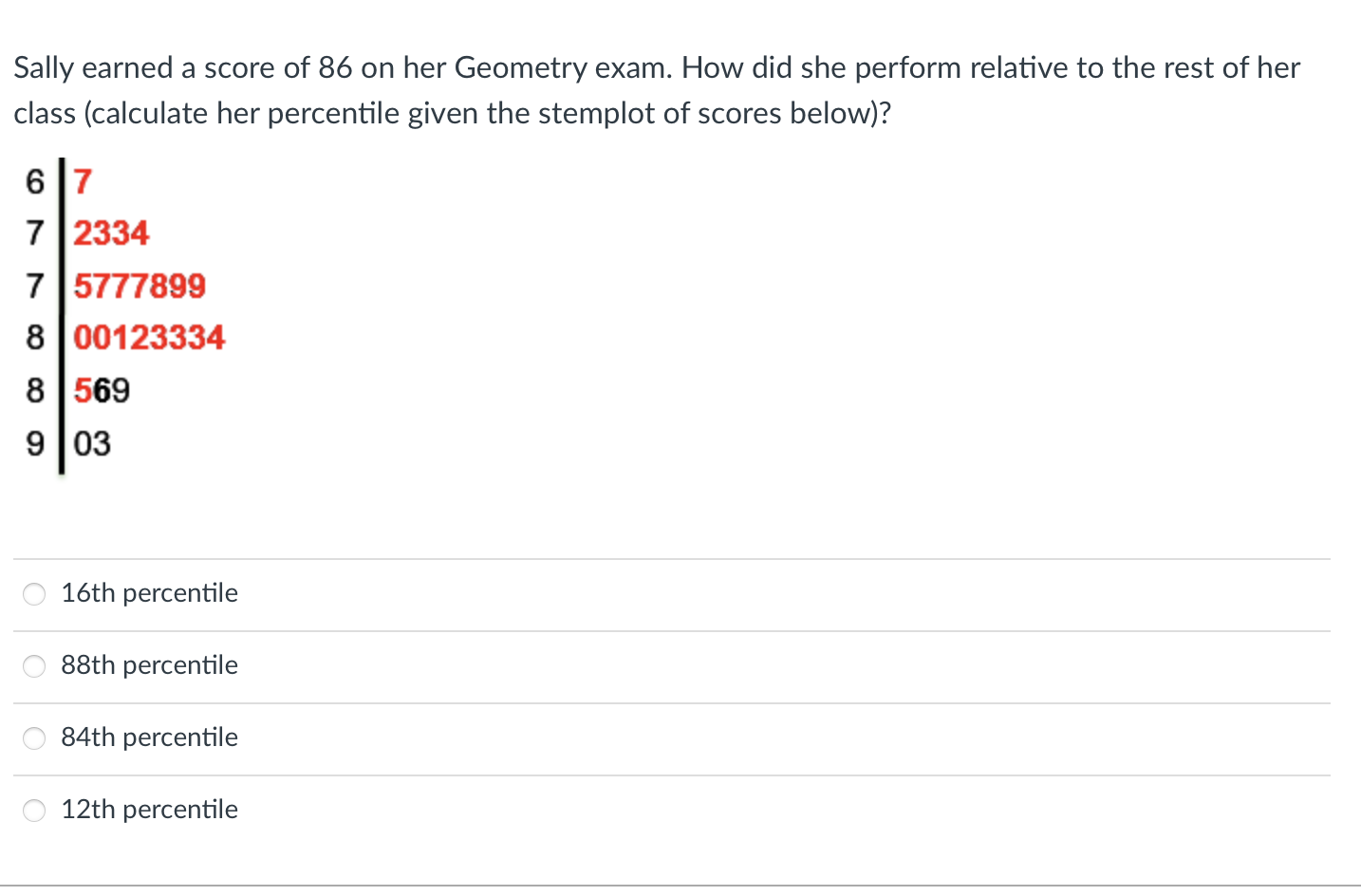Click the stem digit 9 in the stemplot
Viewport: 1361px width, 896px height.
click(x=35, y=443)
